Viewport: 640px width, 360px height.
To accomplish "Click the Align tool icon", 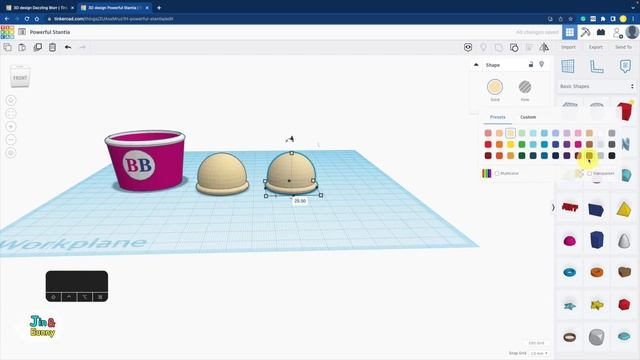I will [529, 47].
